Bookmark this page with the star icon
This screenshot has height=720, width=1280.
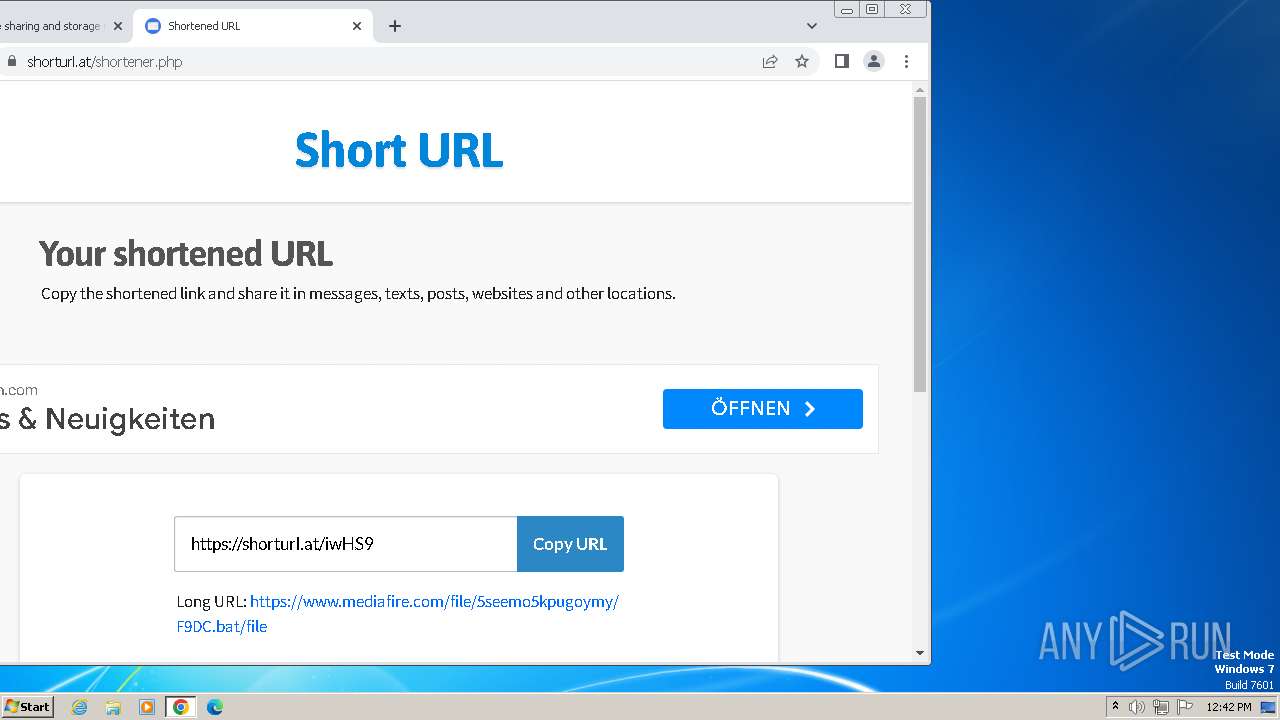click(x=802, y=61)
